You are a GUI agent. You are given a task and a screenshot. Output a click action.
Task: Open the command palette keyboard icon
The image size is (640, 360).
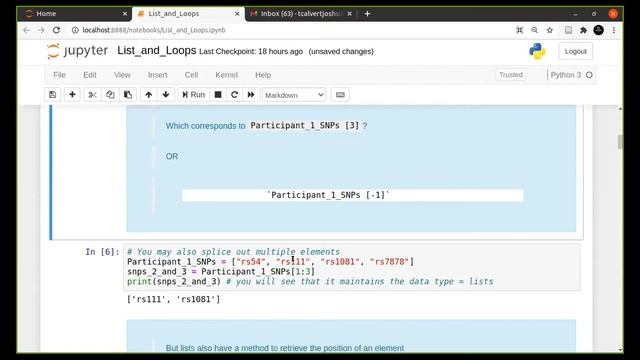340,95
